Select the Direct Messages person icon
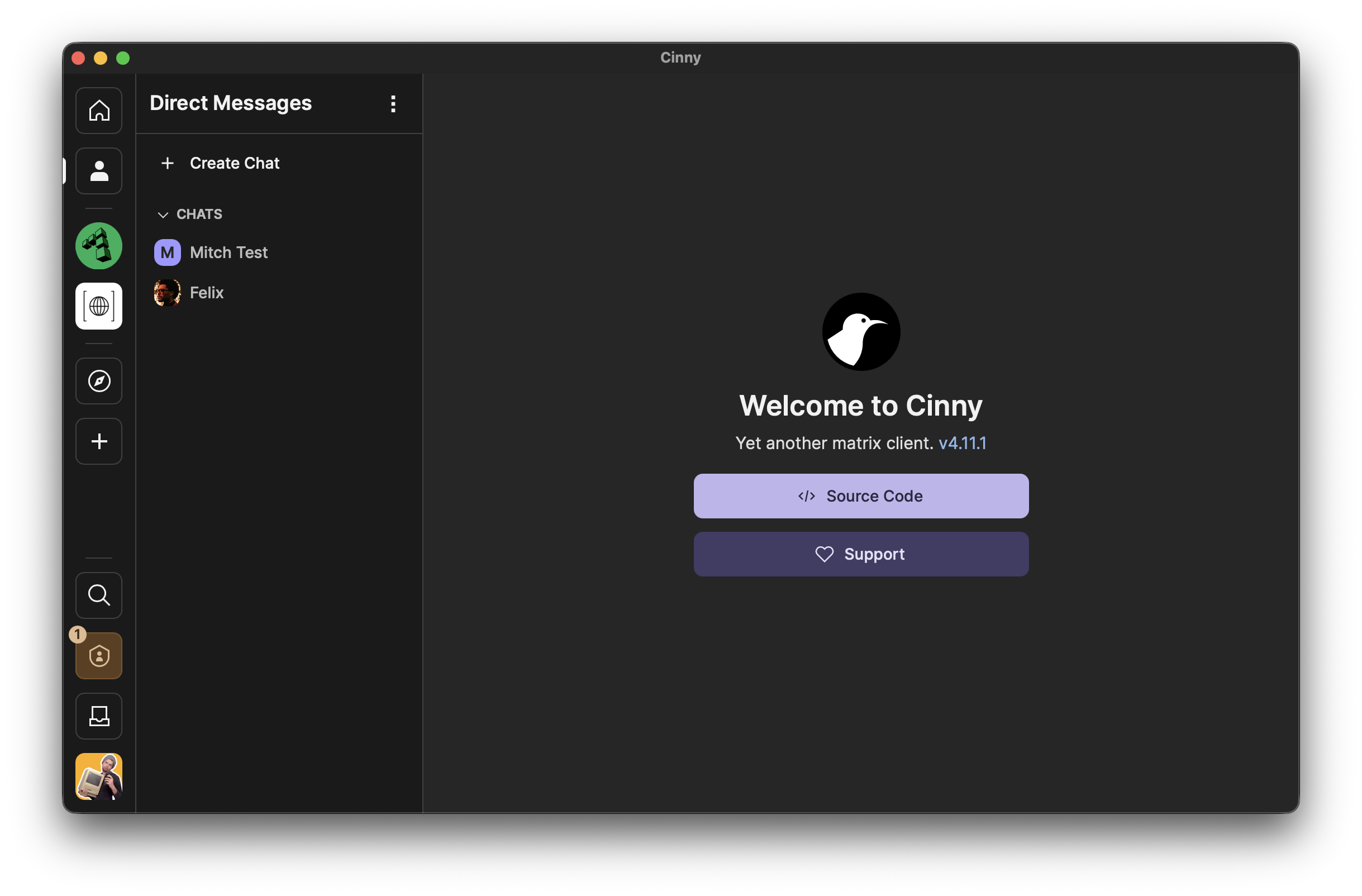Viewport: 1362px width, 896px height. 99,171
